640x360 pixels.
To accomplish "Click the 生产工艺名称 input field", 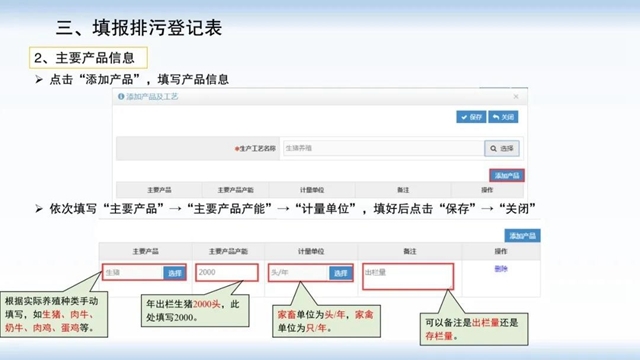I will pyautogui.click(x=383, y=148).
